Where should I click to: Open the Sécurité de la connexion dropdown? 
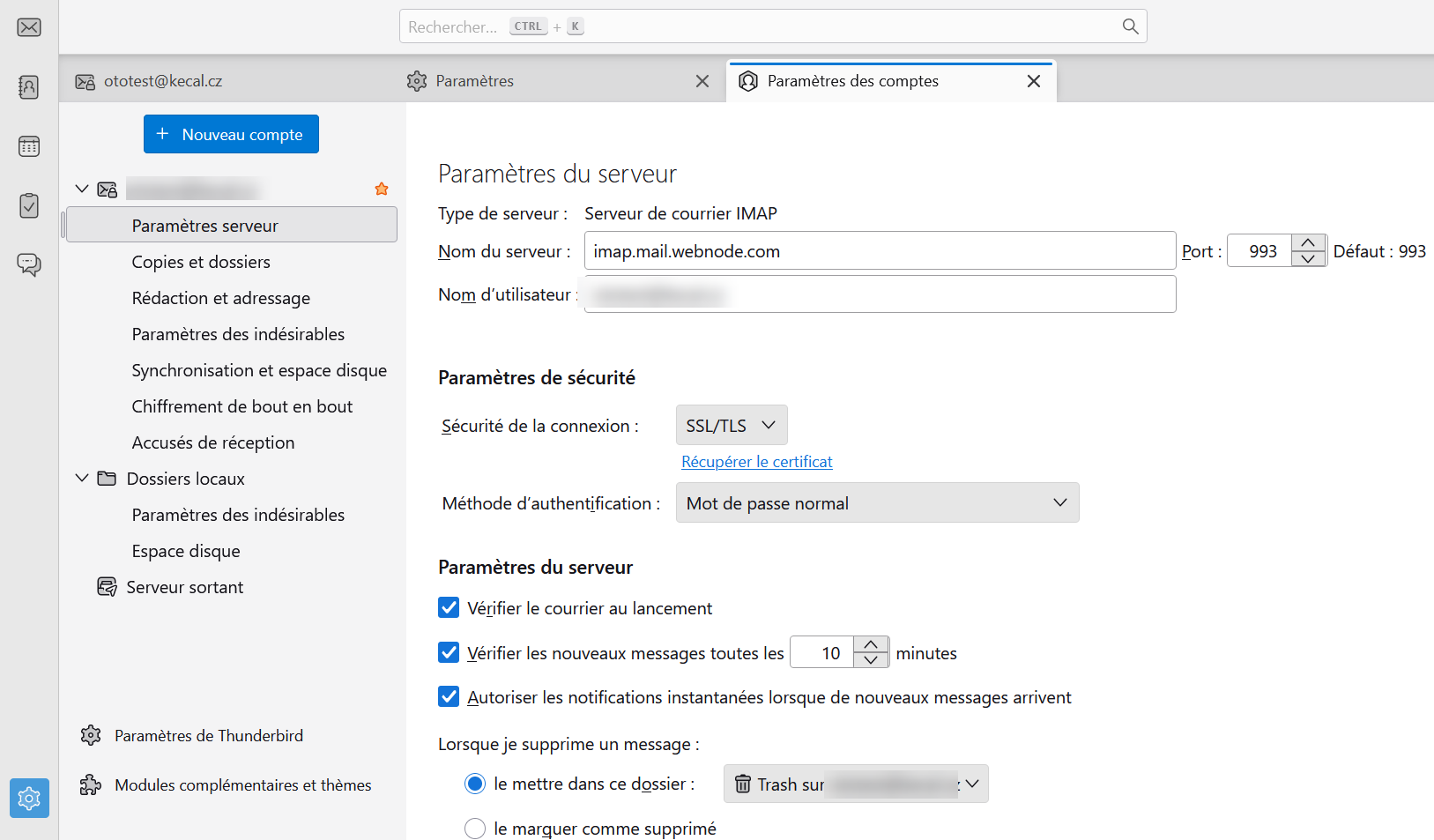732,425
